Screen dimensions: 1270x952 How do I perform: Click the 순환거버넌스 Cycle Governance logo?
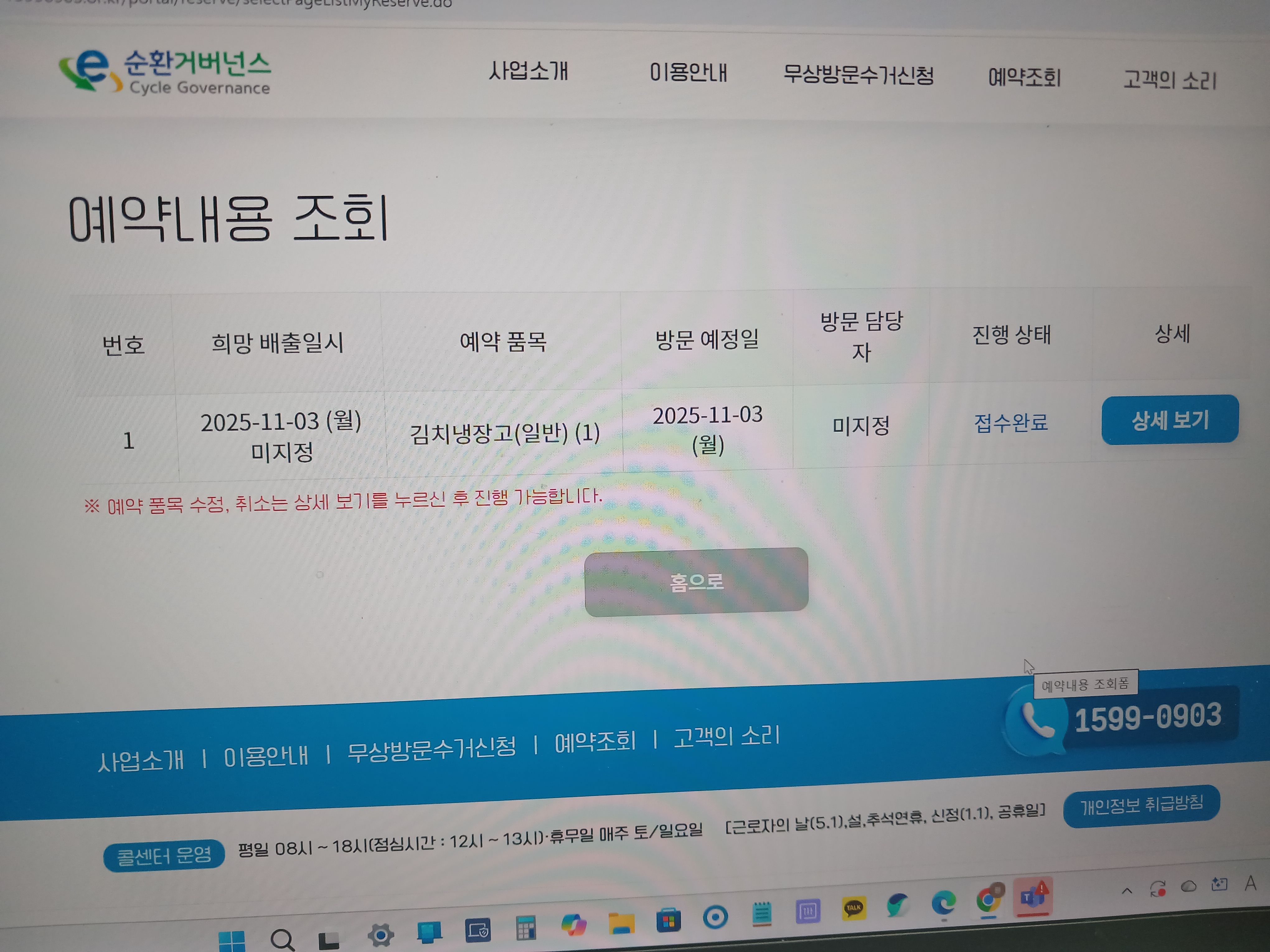point(165,72)
